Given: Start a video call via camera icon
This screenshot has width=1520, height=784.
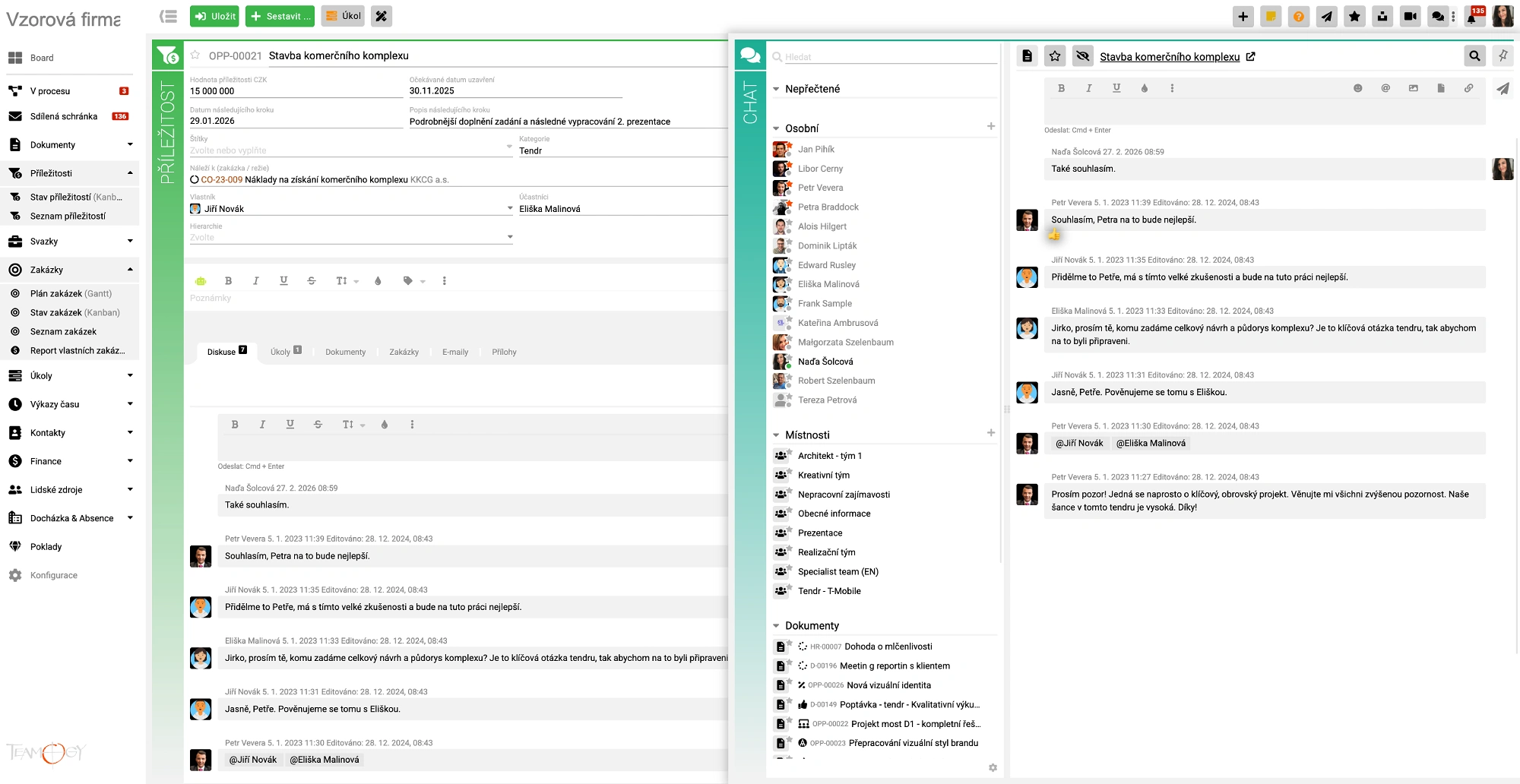Looking at the screenshot, I should (1411, 17).
